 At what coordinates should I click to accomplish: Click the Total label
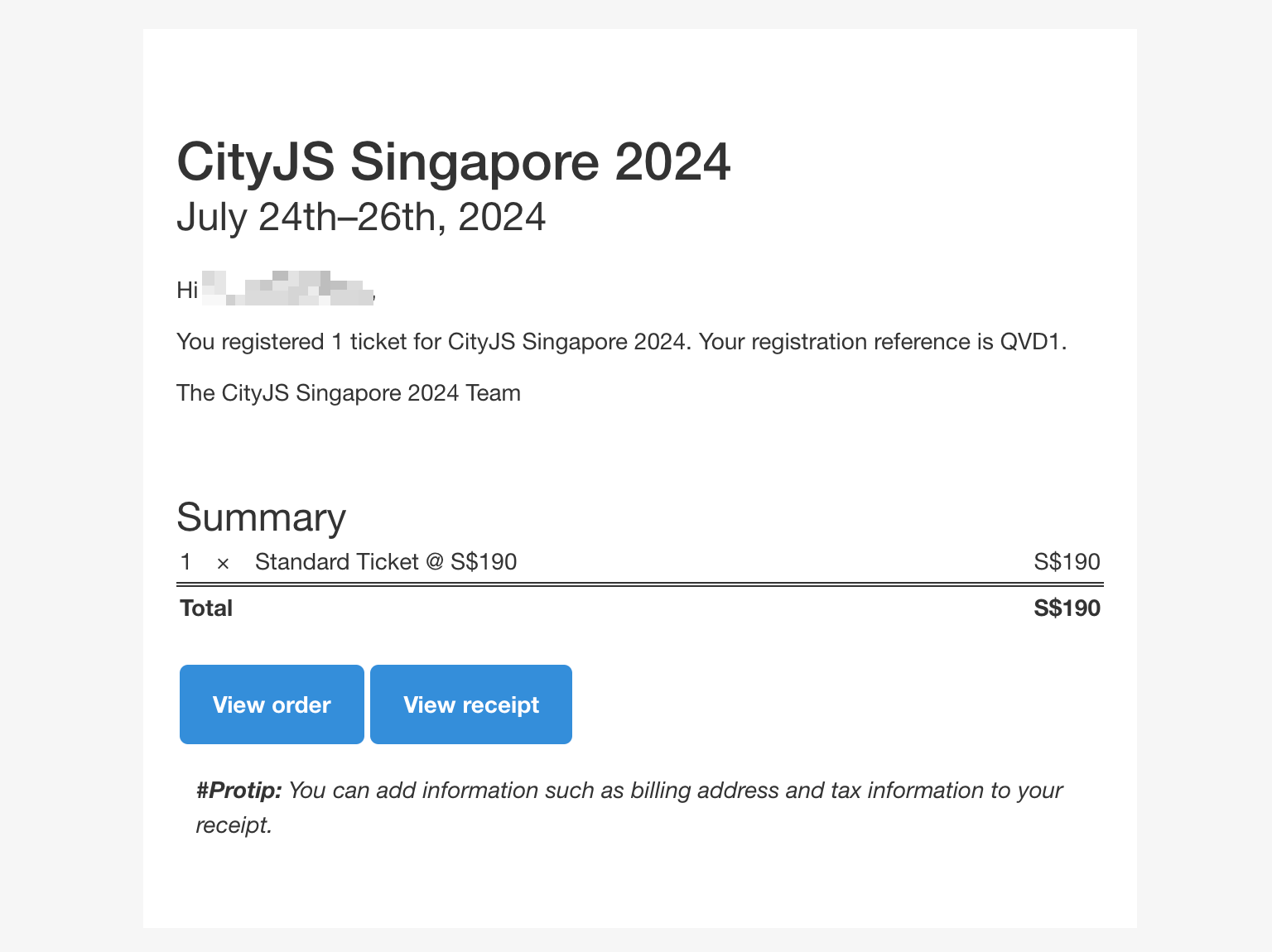205,608
